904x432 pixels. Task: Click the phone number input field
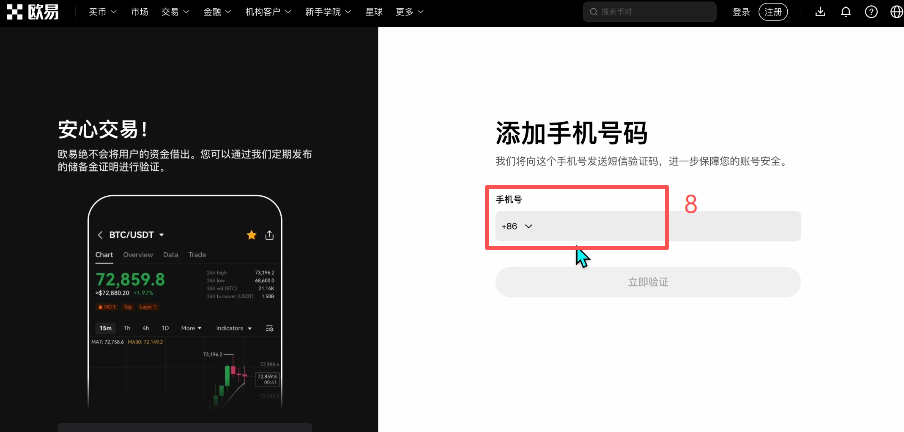click(648, 226)
